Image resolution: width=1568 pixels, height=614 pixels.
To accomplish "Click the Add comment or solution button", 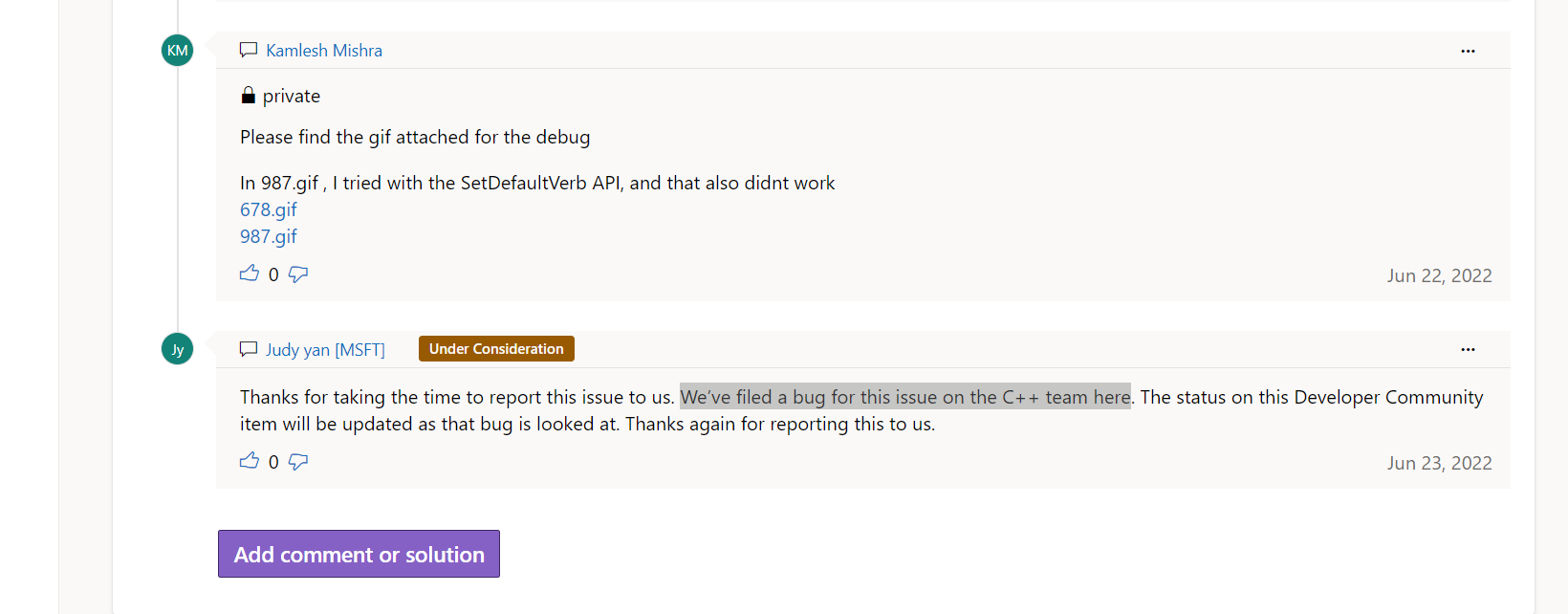I will point(359,554).
